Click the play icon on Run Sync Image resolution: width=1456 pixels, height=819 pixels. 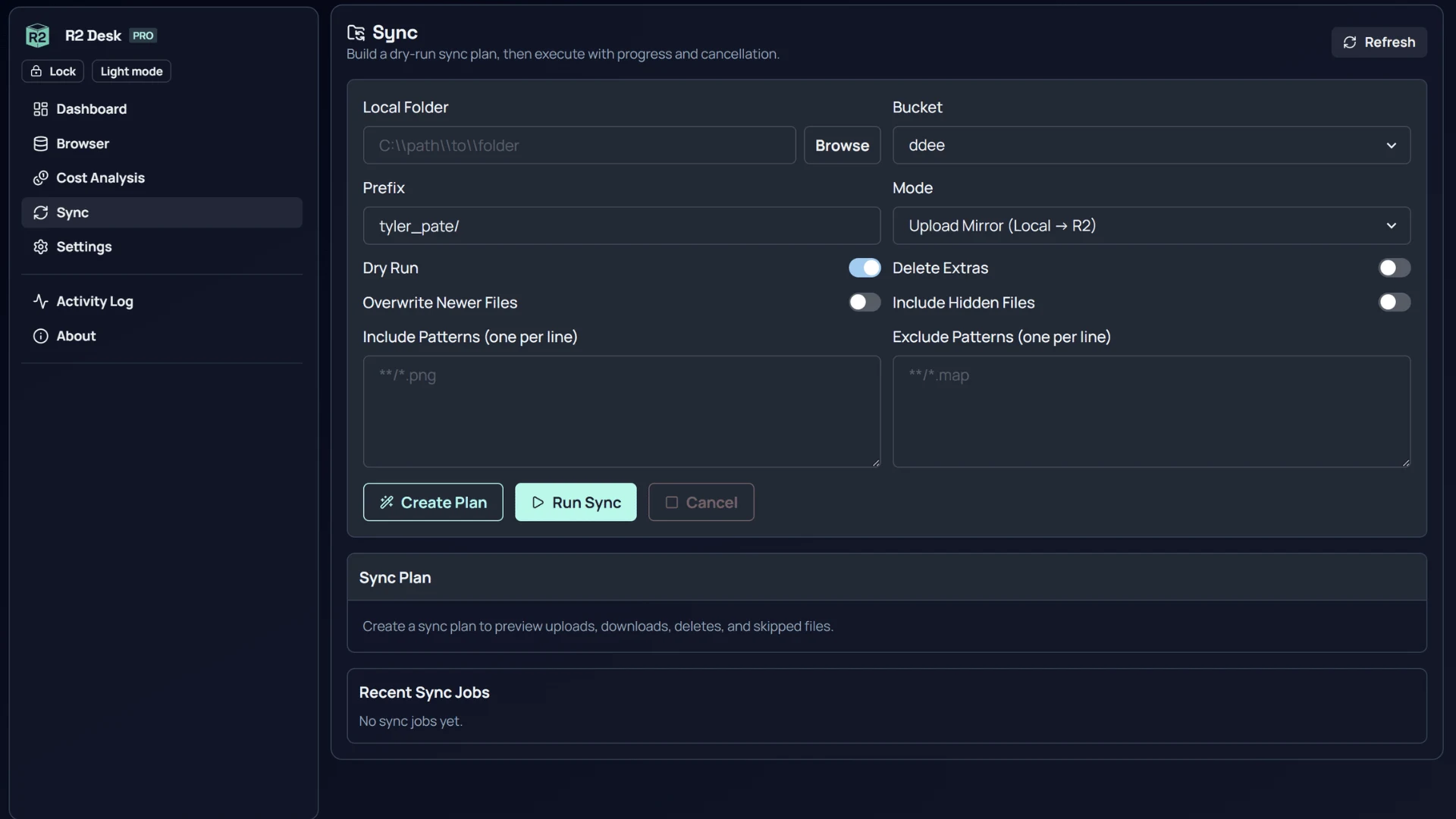538,503
